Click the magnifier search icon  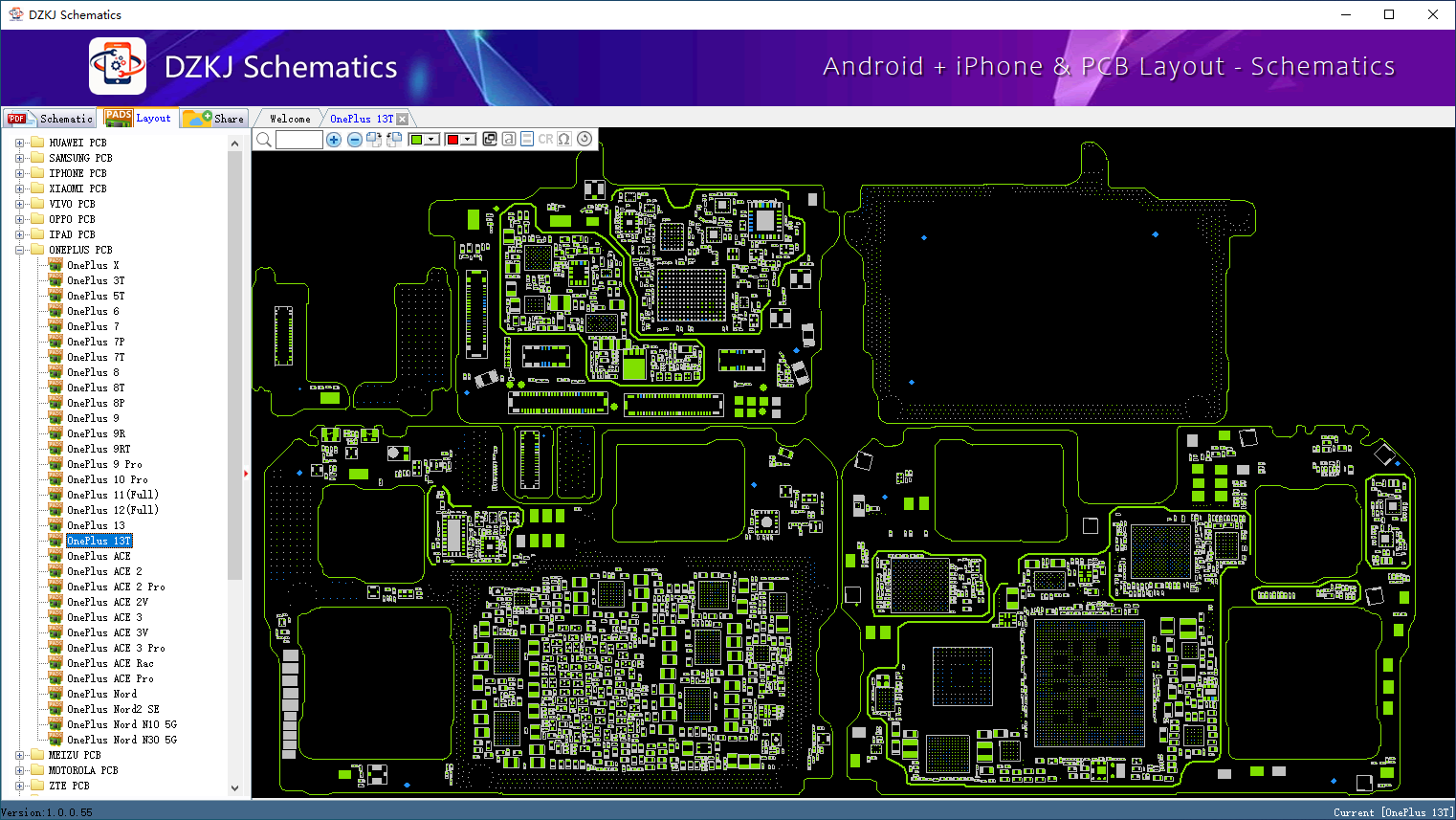pyautogui.click(x=264, y=140)
